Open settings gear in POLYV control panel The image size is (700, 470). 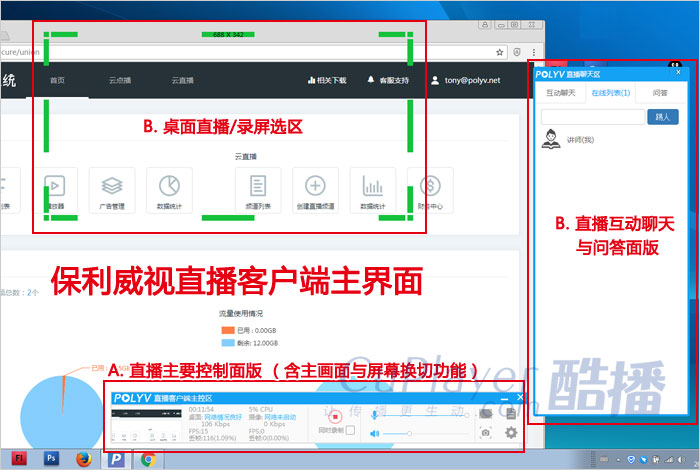coord(511,432)
